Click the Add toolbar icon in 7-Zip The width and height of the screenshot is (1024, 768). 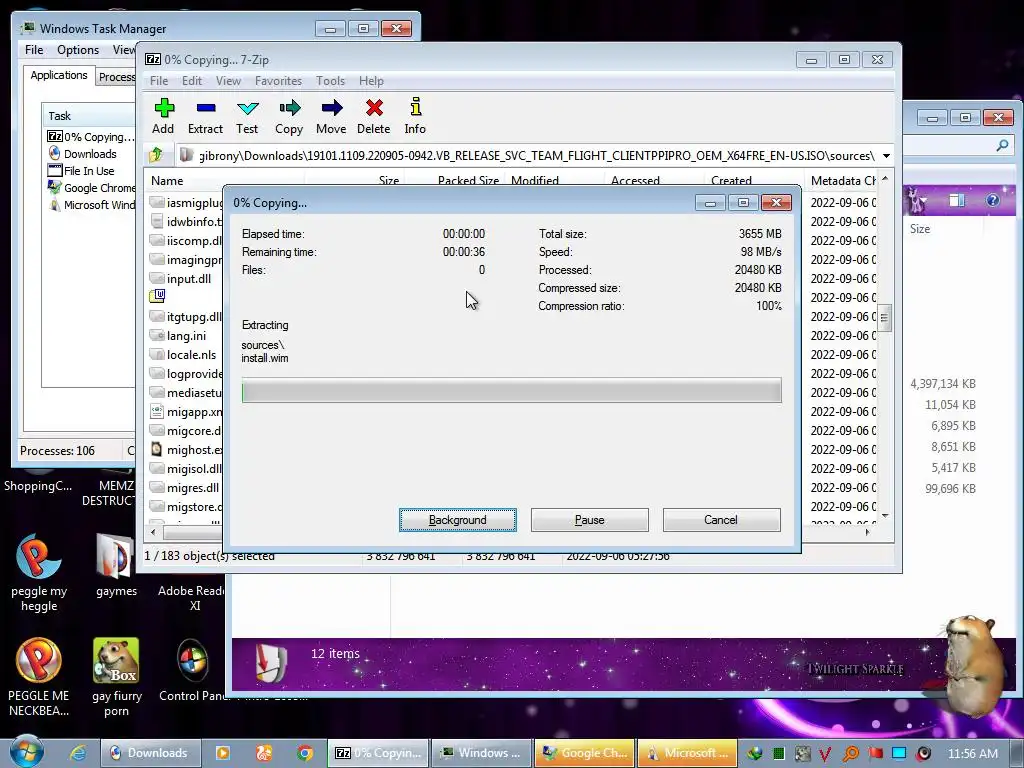coord(163,116)
